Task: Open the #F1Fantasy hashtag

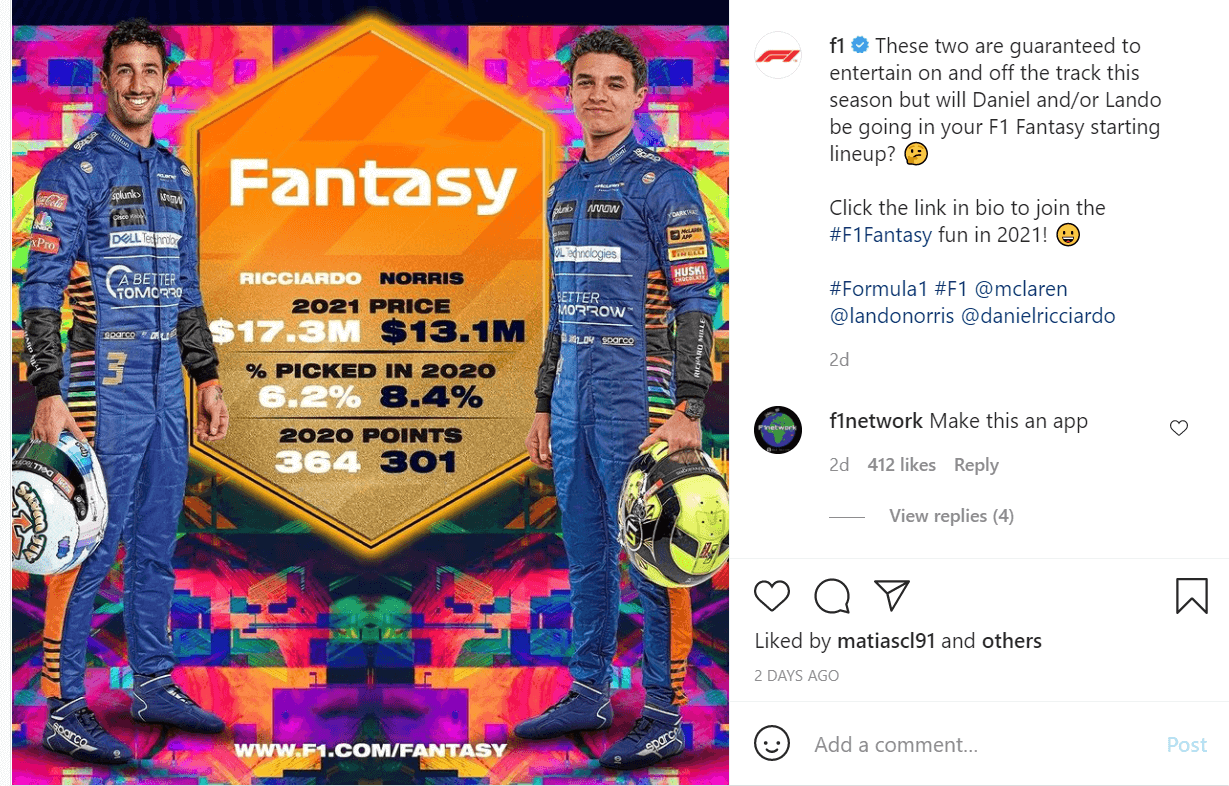Action: point(881,236)
